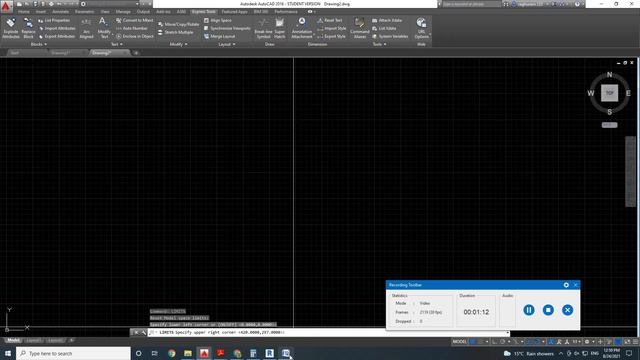Expand the Text panel dropdown
640x360 pixels.
pyautogui.click(x=117, y=44)
